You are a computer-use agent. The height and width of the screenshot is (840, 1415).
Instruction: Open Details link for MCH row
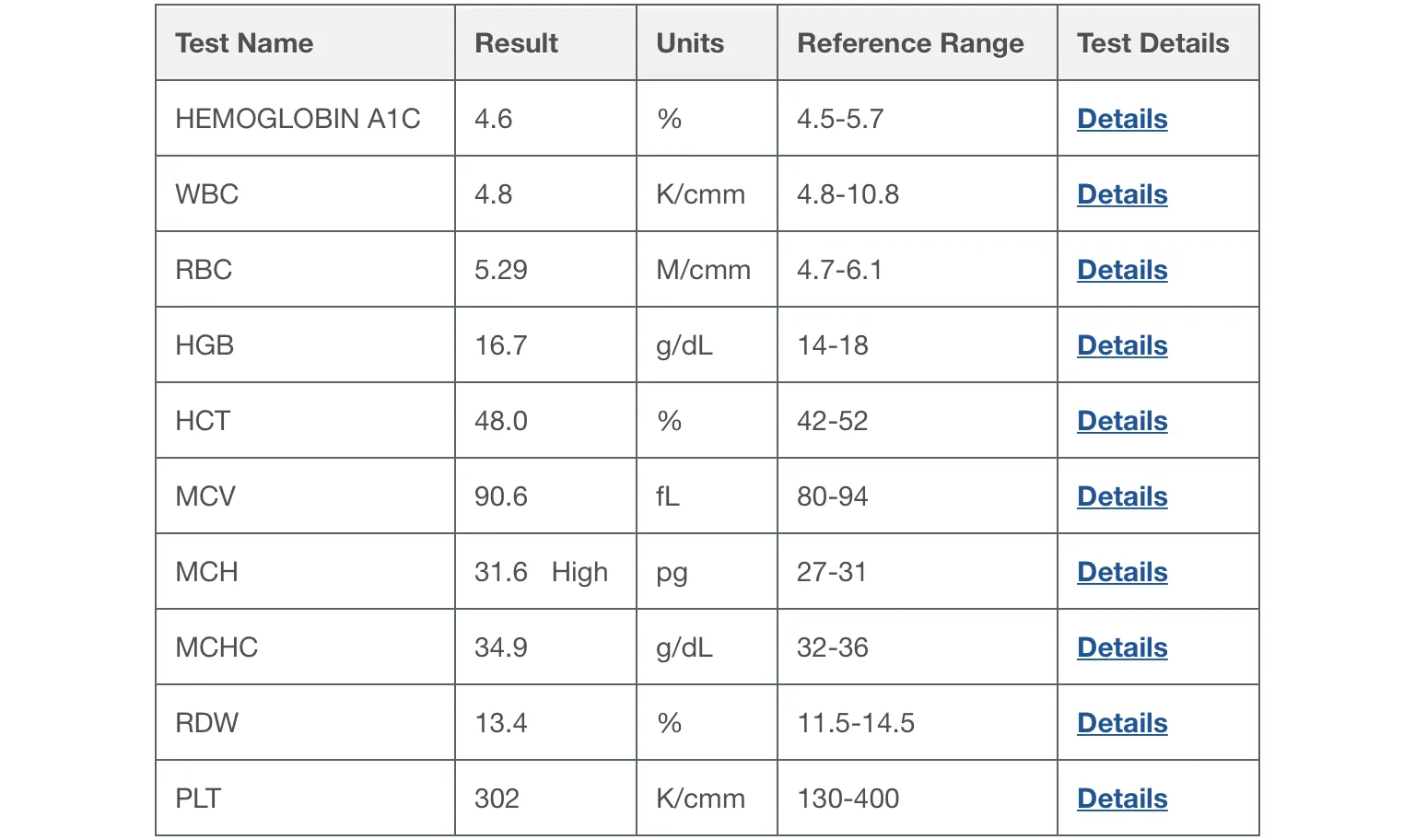(x=1122, y=572)
